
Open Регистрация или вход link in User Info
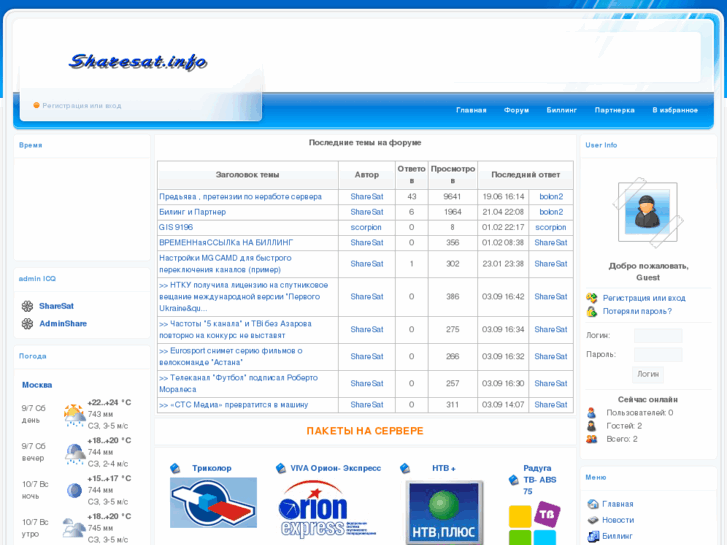[x=644, y=298]
